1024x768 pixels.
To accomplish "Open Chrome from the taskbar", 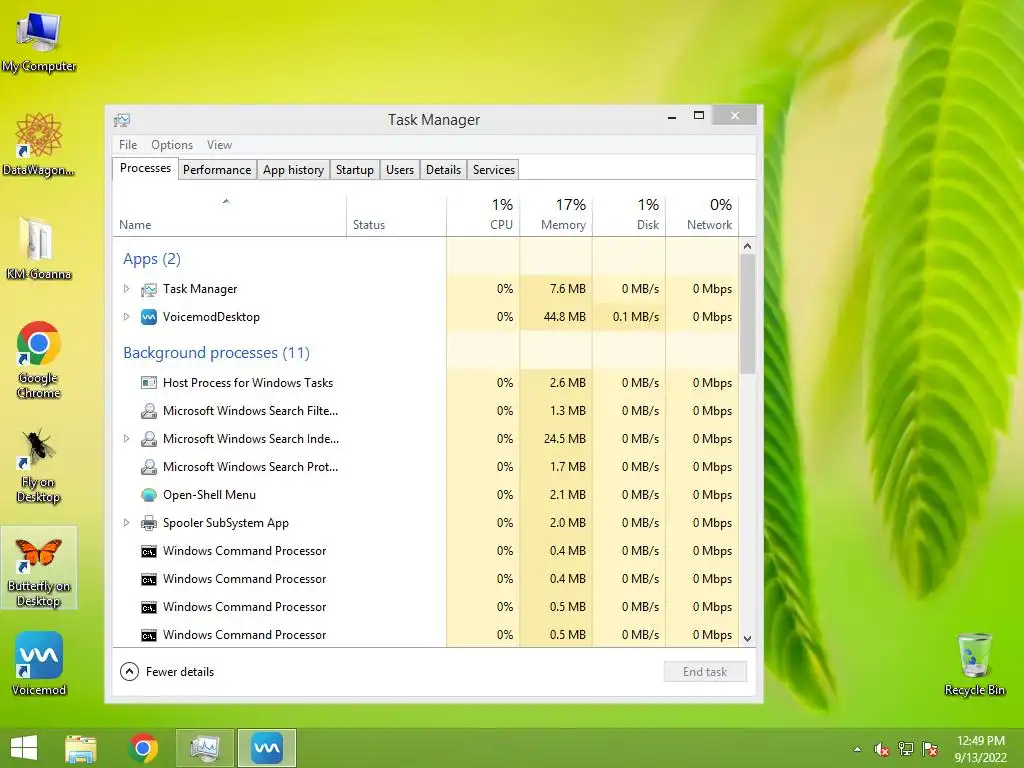I will tap(143, 748).
